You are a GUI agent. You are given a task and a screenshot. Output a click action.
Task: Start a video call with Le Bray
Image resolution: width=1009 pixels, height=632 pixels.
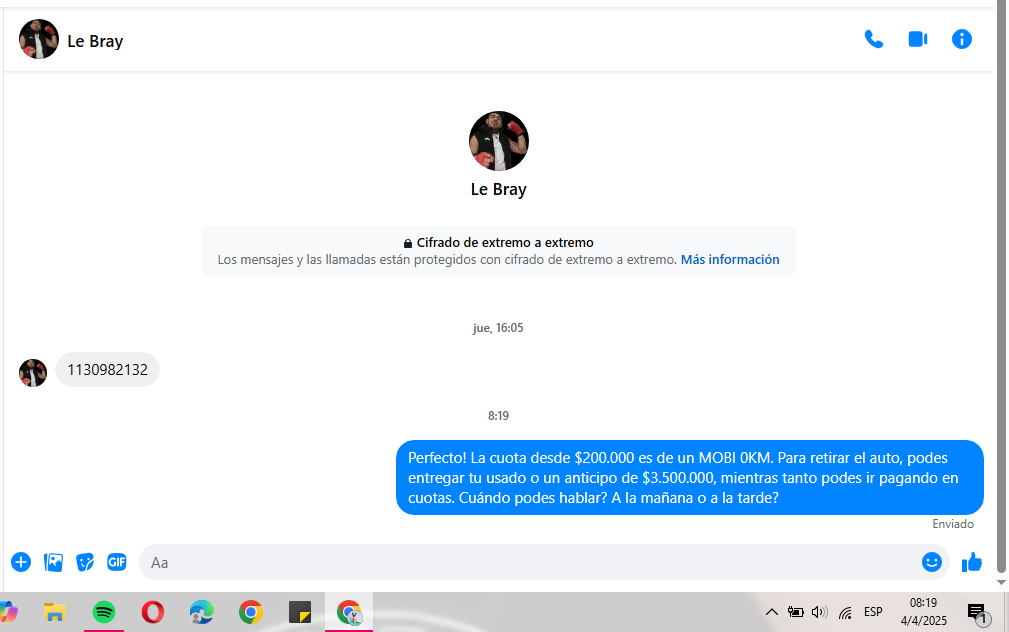click(917, 39)
